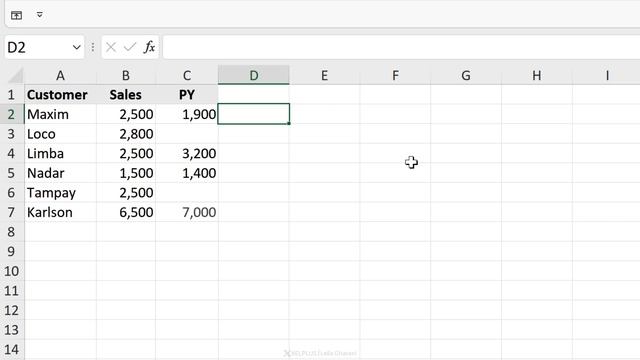Select the Limba cell
This screenshot has height=360, width=640.
tap(60, 153)
